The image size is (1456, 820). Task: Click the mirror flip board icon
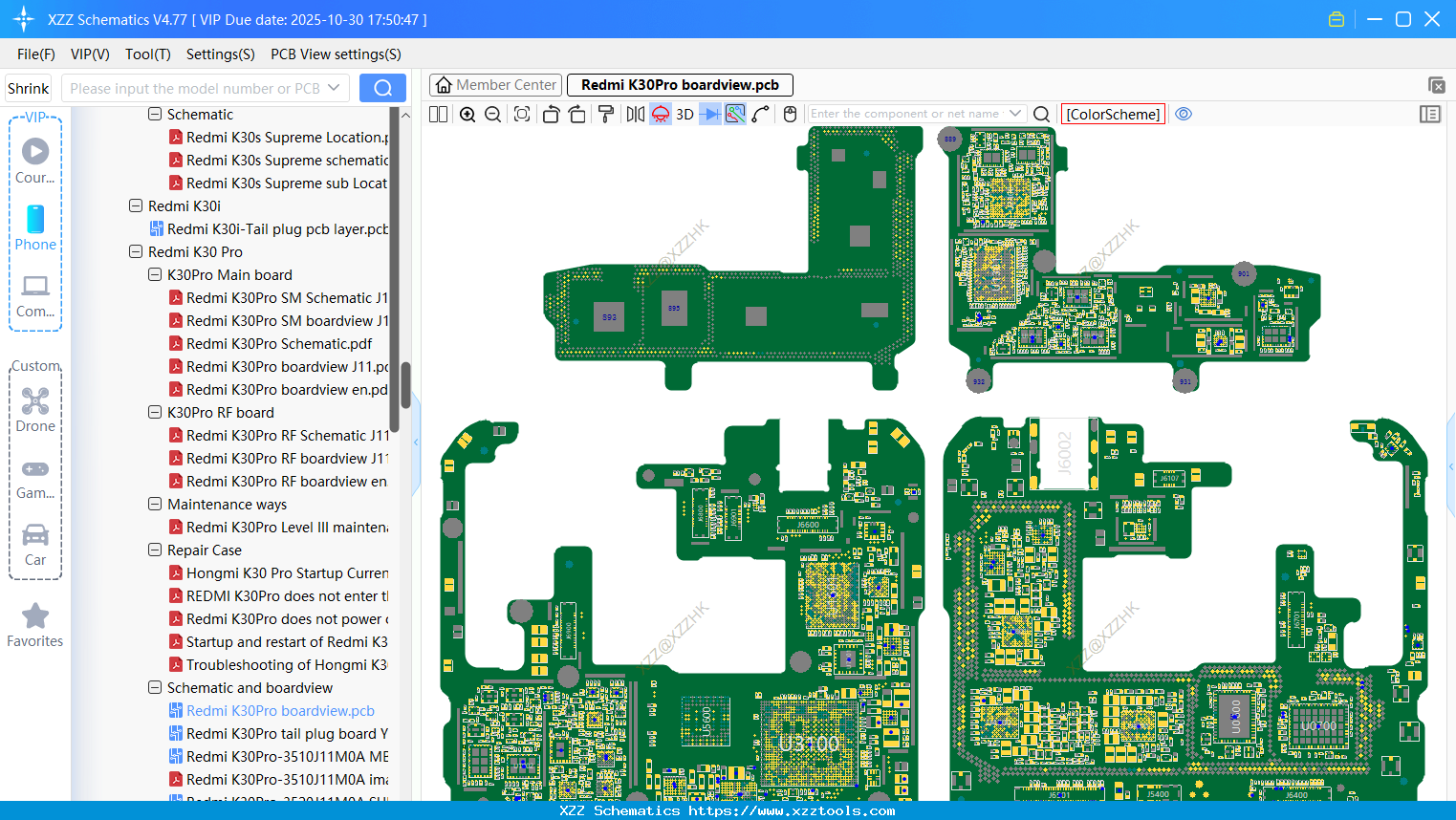[x=635, y=115]
